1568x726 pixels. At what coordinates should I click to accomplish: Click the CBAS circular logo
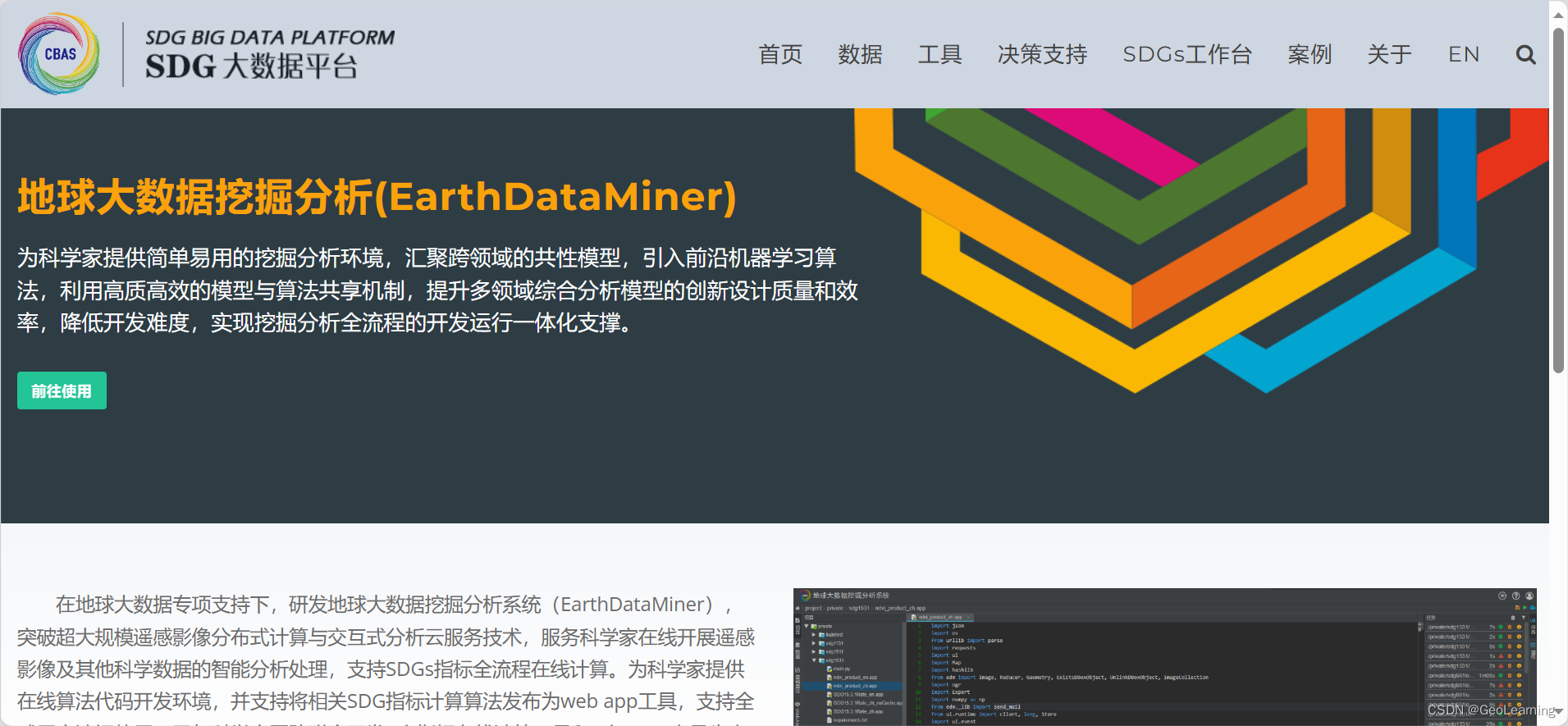[x=59, y=53]
